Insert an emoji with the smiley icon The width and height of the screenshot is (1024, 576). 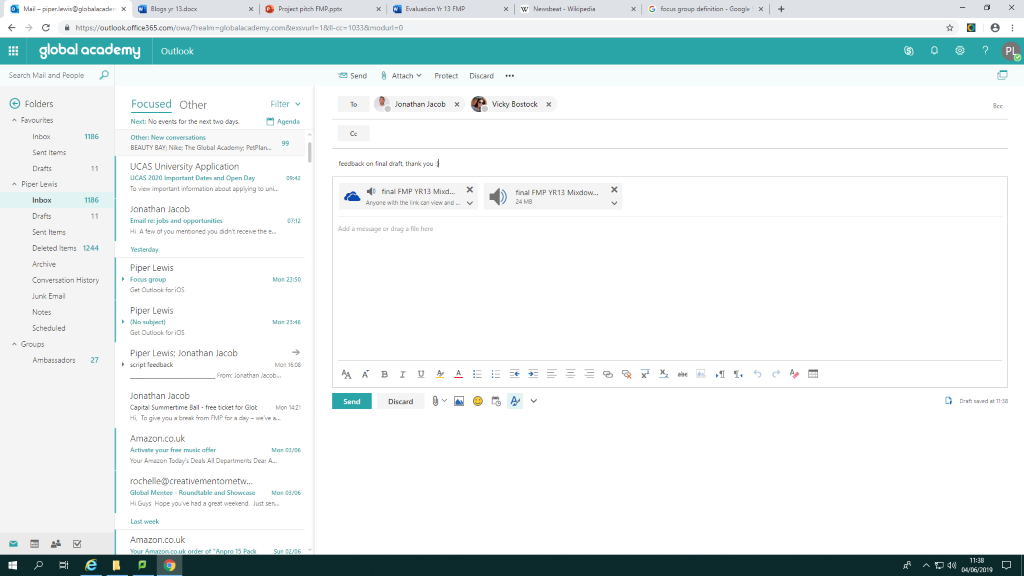pyautogui.click(x=477, y=401)
